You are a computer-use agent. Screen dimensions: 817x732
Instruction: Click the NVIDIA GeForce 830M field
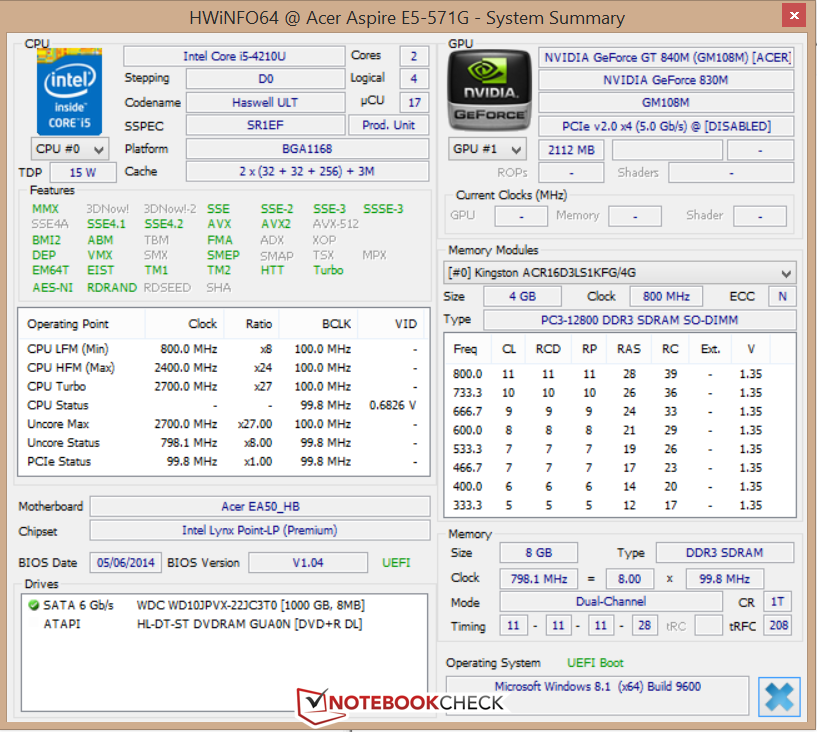(x=666, y=80)
